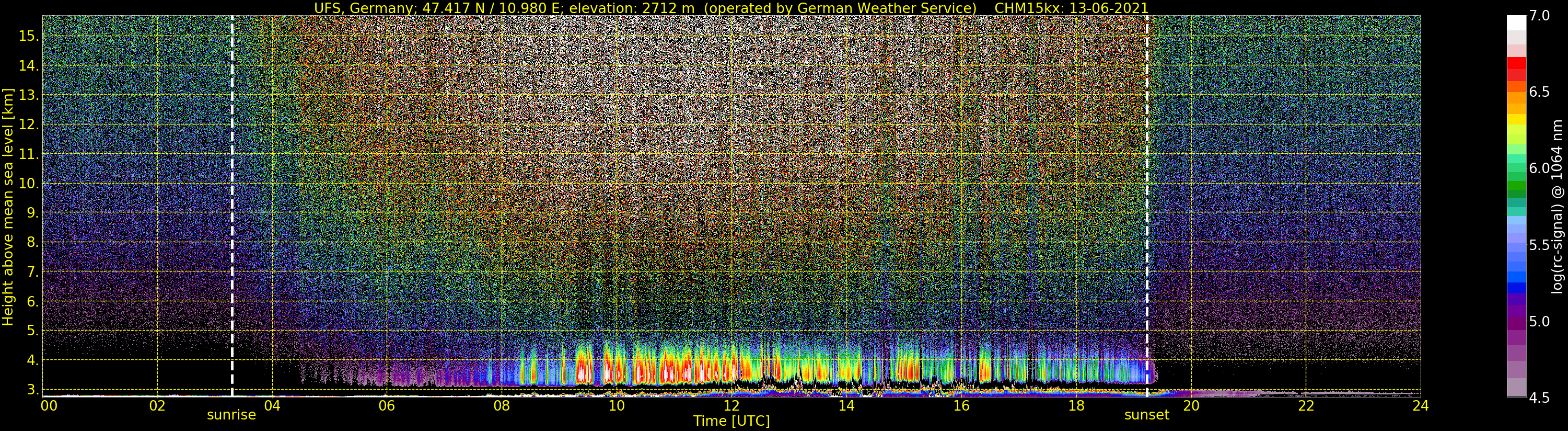Pick the purple color band near 5.0
Screen dimensions: 1568x431
pyautogui.click(x=1516, y=322)
